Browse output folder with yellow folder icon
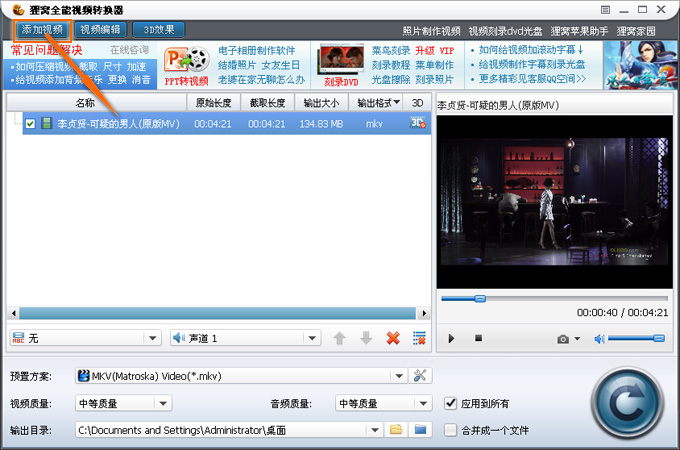The height and width of the screenshot is (450, 680). 396,430
